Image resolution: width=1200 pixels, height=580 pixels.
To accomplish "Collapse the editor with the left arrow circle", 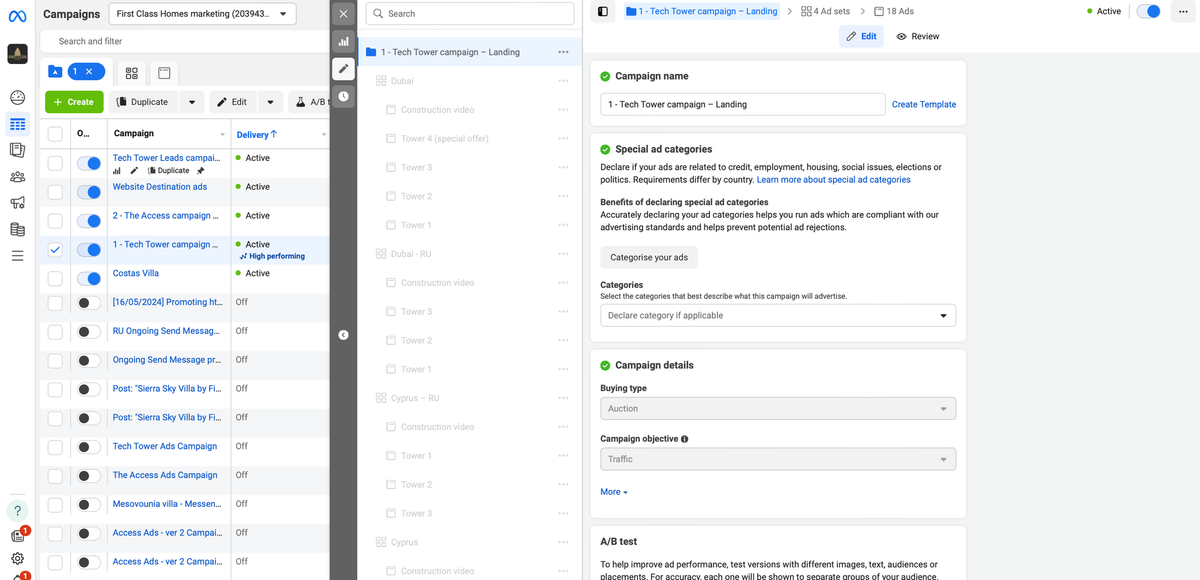I will 343,335.
